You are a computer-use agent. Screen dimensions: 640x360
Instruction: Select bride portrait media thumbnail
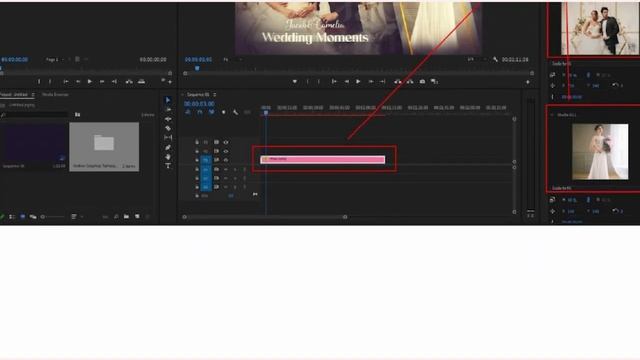(x=600, y=152)
